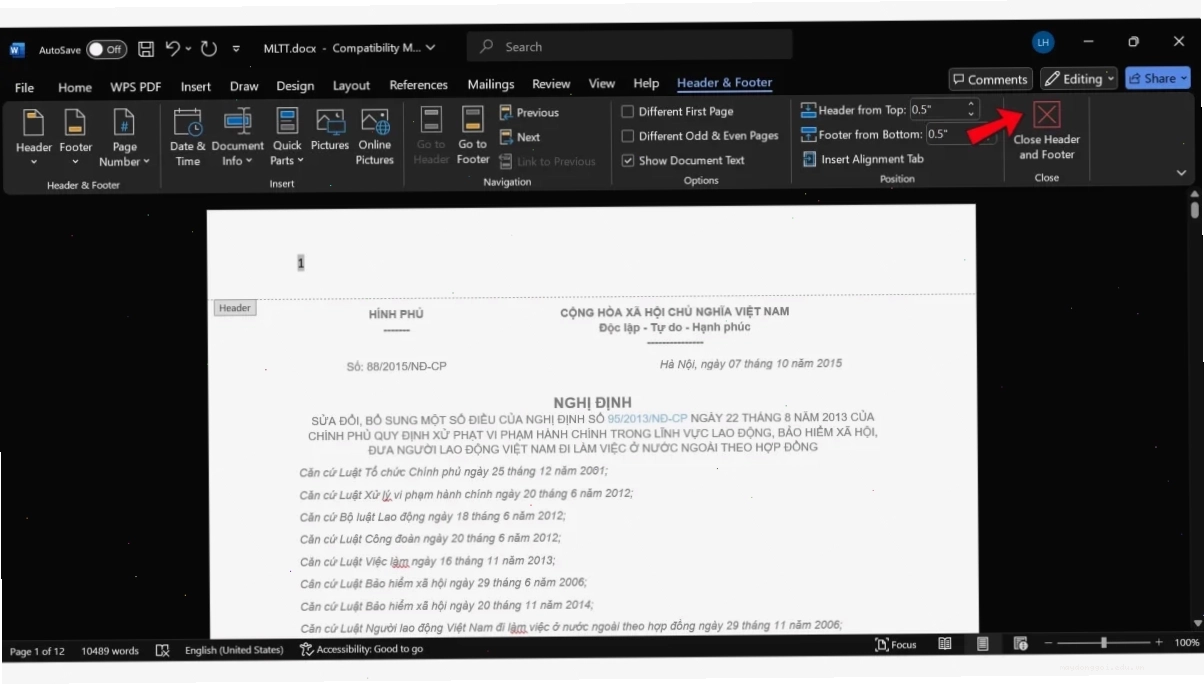Open the Editing mode dropdown
Screen dimensions: 1204x684
1079,79
